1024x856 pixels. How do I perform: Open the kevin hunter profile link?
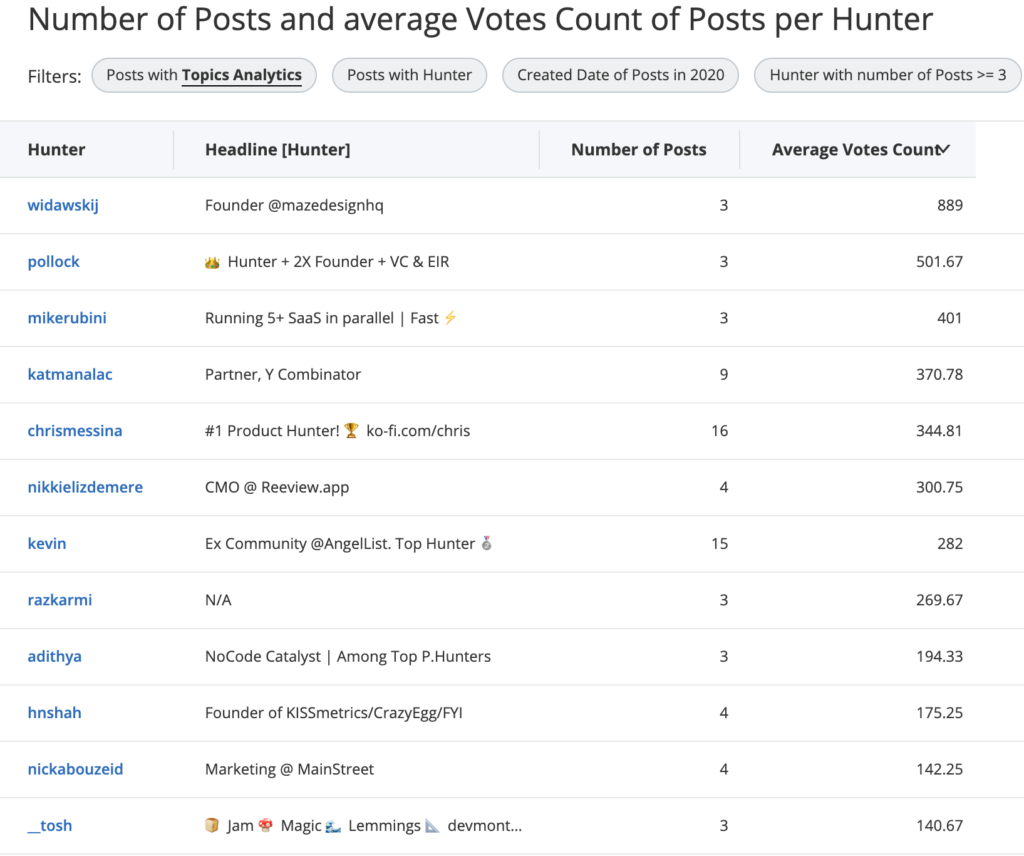click(x=47, y=543)
